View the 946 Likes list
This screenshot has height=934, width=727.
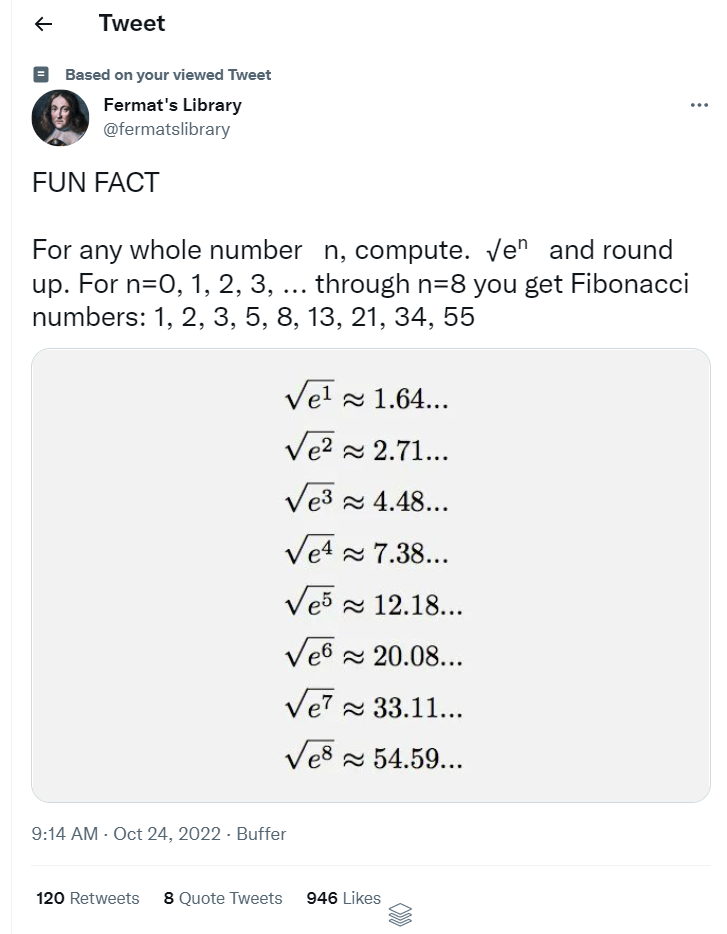click(343, 898)
